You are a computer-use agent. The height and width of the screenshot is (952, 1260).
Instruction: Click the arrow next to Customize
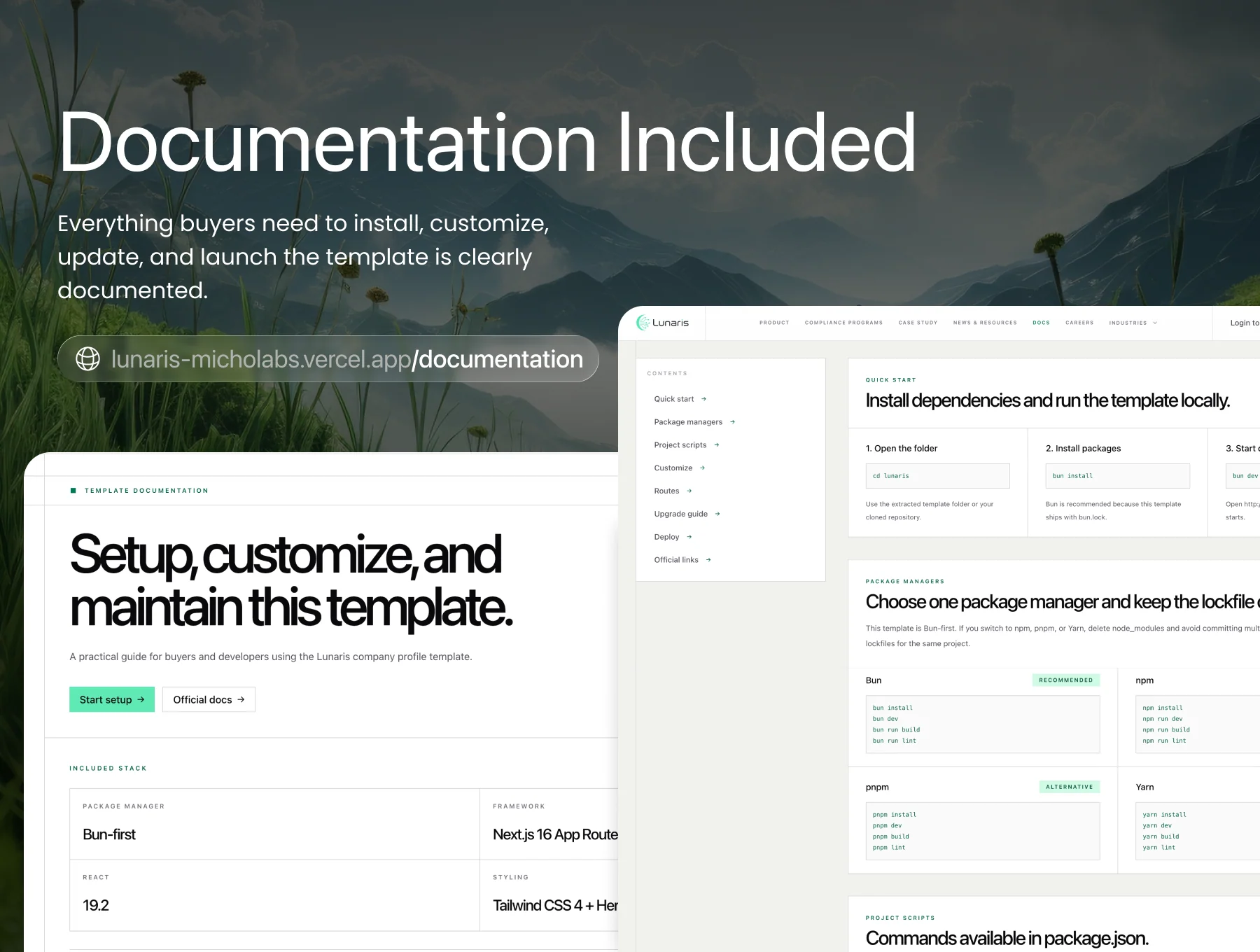click(x=702, y=468)
